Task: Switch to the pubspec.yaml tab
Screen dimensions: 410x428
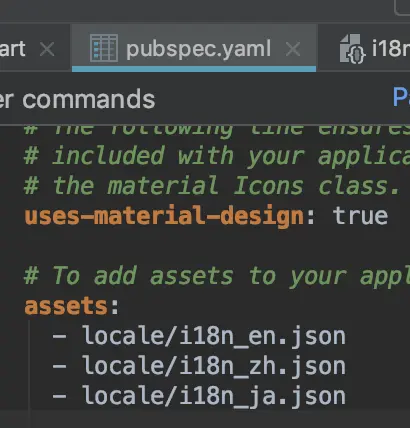Action: (x=194, y=48)
